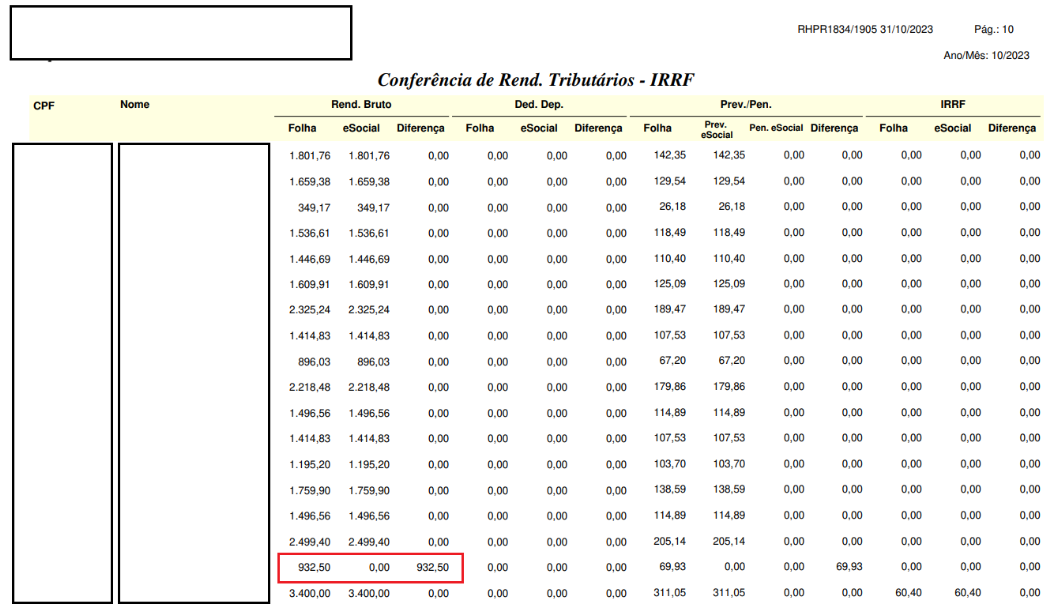The height and width of the screenshot is (608, 1058).
Task: Select the 2.325,24 Rend. Bruto eSocial value
Action: pos(369,310)
